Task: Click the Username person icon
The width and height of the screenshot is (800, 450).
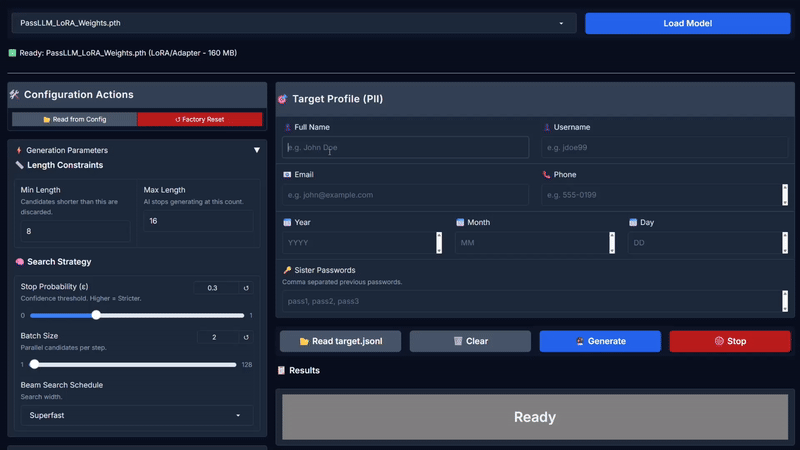Action: click(x=546, y=127)
